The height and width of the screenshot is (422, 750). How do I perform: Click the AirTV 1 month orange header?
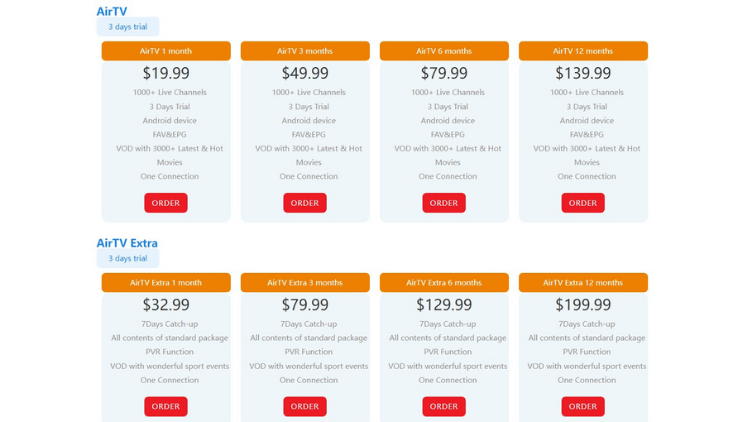point(166,51)
